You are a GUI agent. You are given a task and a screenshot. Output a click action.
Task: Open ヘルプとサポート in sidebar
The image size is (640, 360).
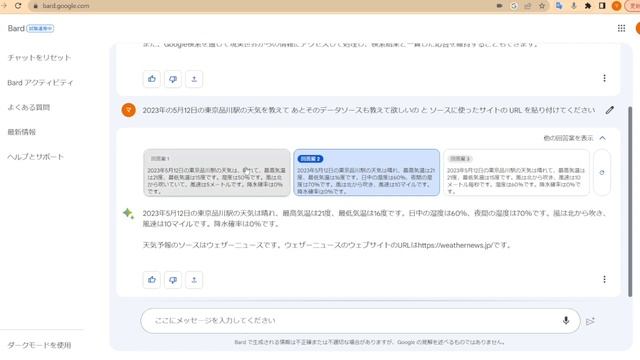tap(36, 157)
